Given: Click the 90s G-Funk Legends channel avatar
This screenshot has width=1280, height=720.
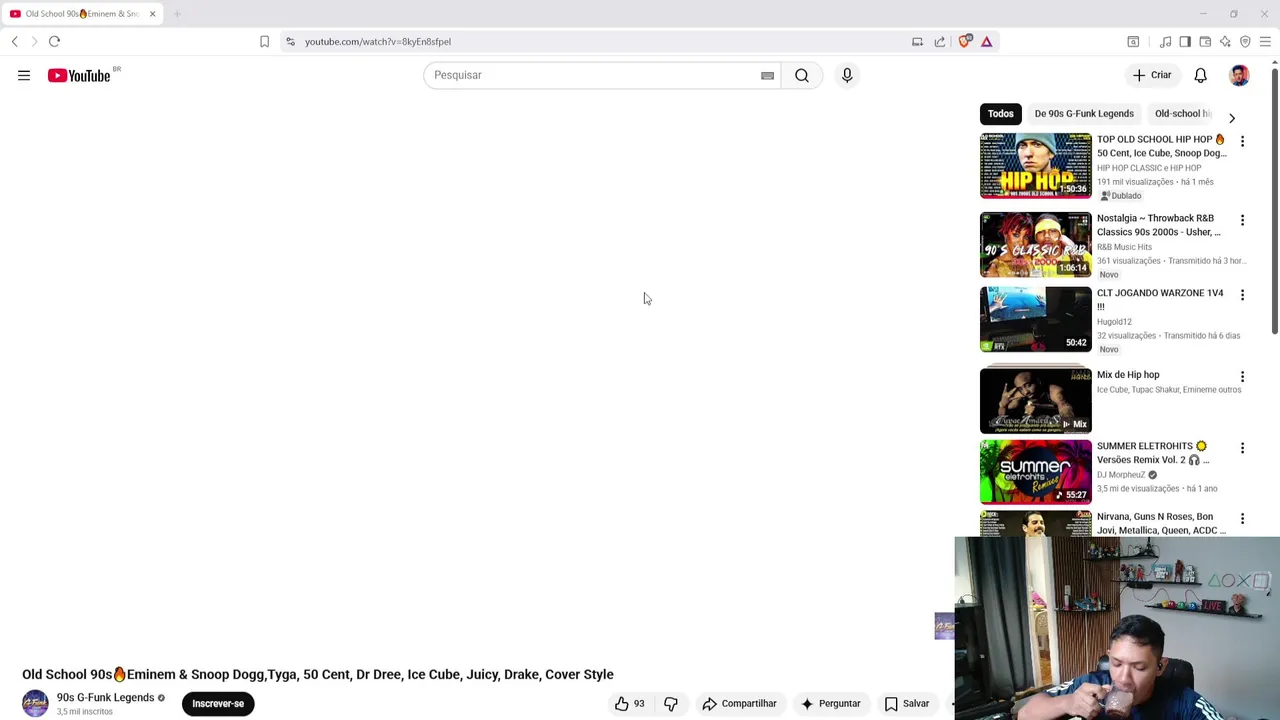Looking at the screenshot, I should point(35,704).
